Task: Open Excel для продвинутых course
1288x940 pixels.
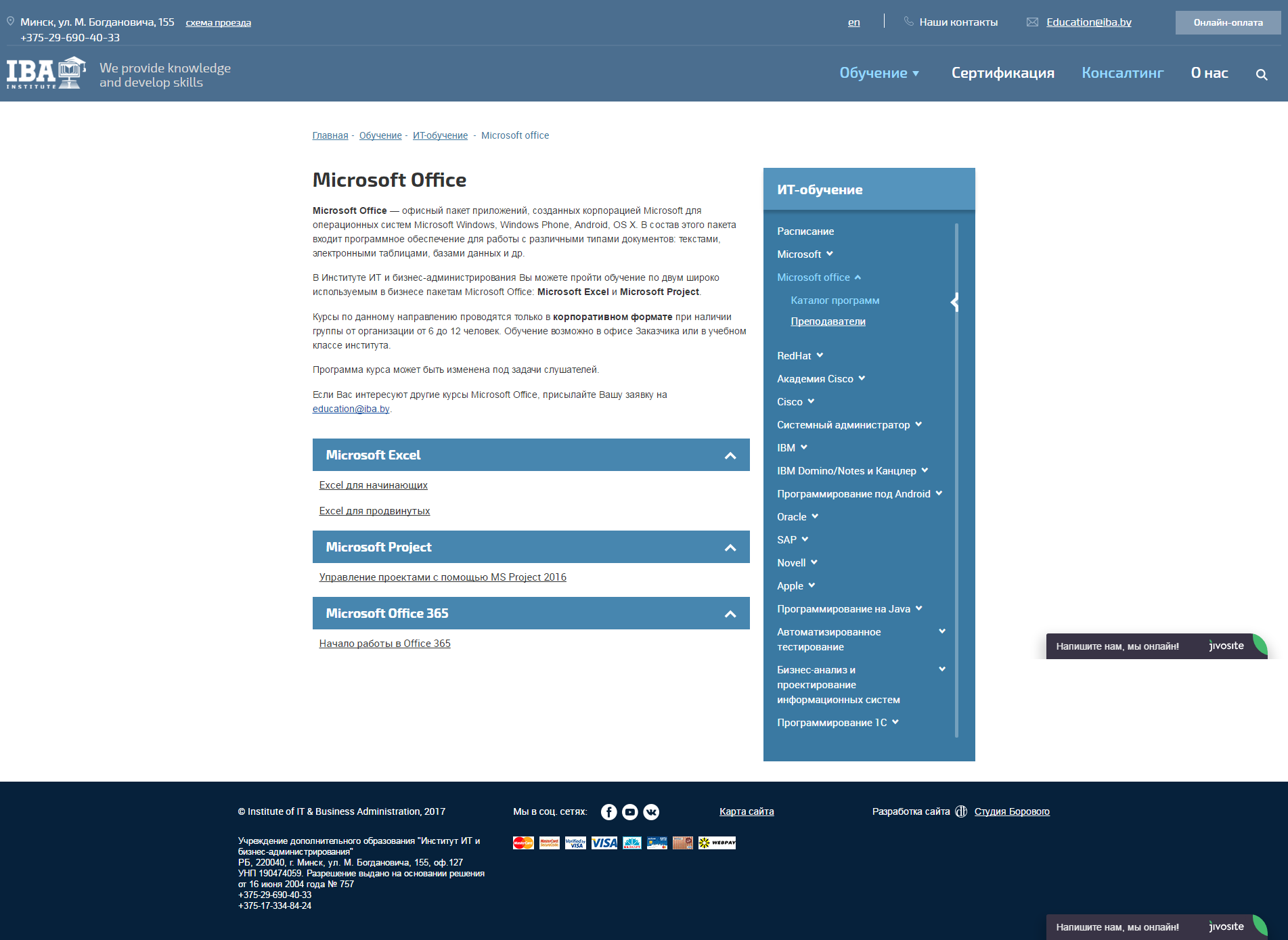Action: point(374,511)
